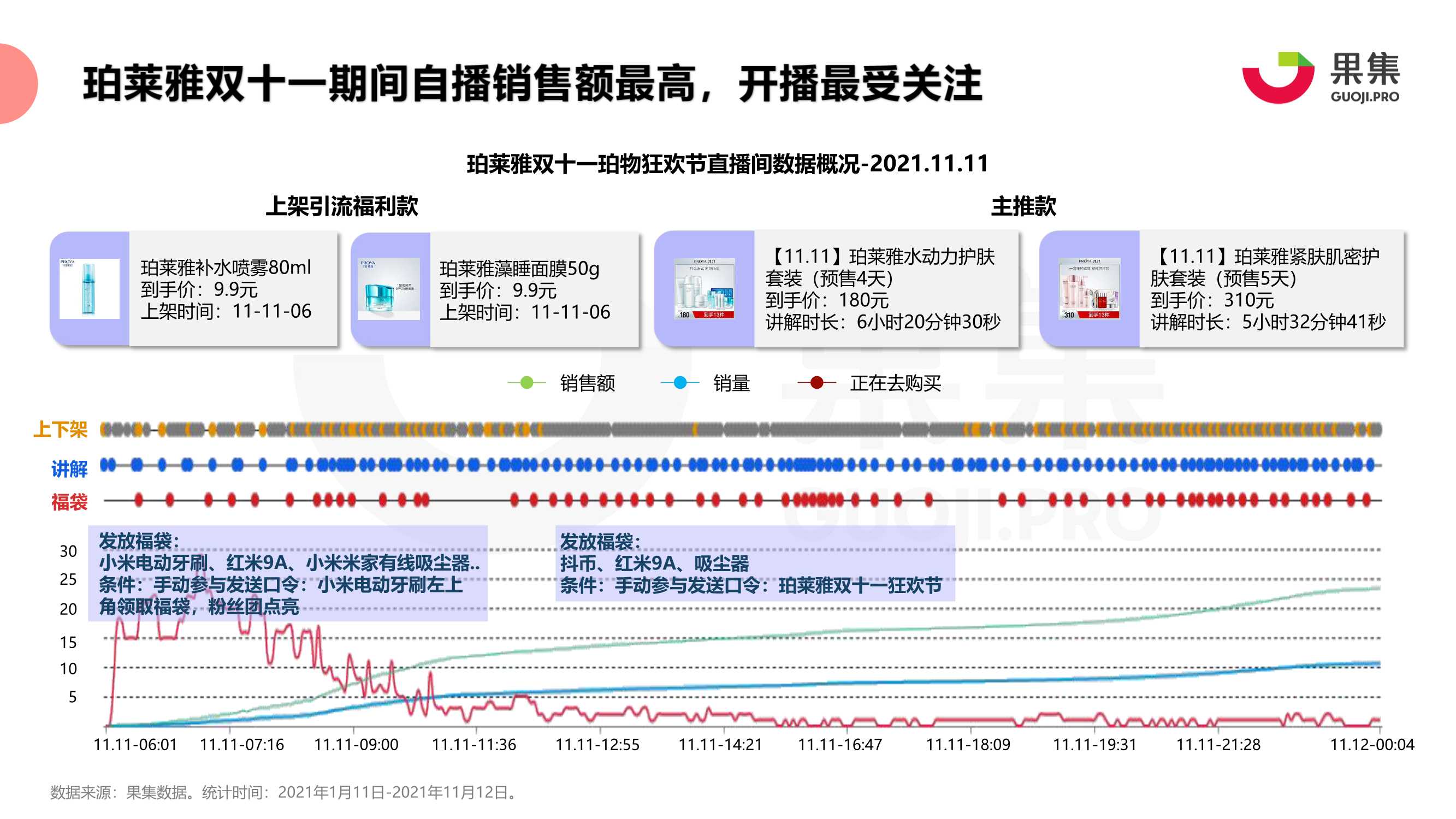This screenshot has width=1456, height=819.
Task: Select text 珀莱雅藻睡面膜50g
Action: point(519,269)
